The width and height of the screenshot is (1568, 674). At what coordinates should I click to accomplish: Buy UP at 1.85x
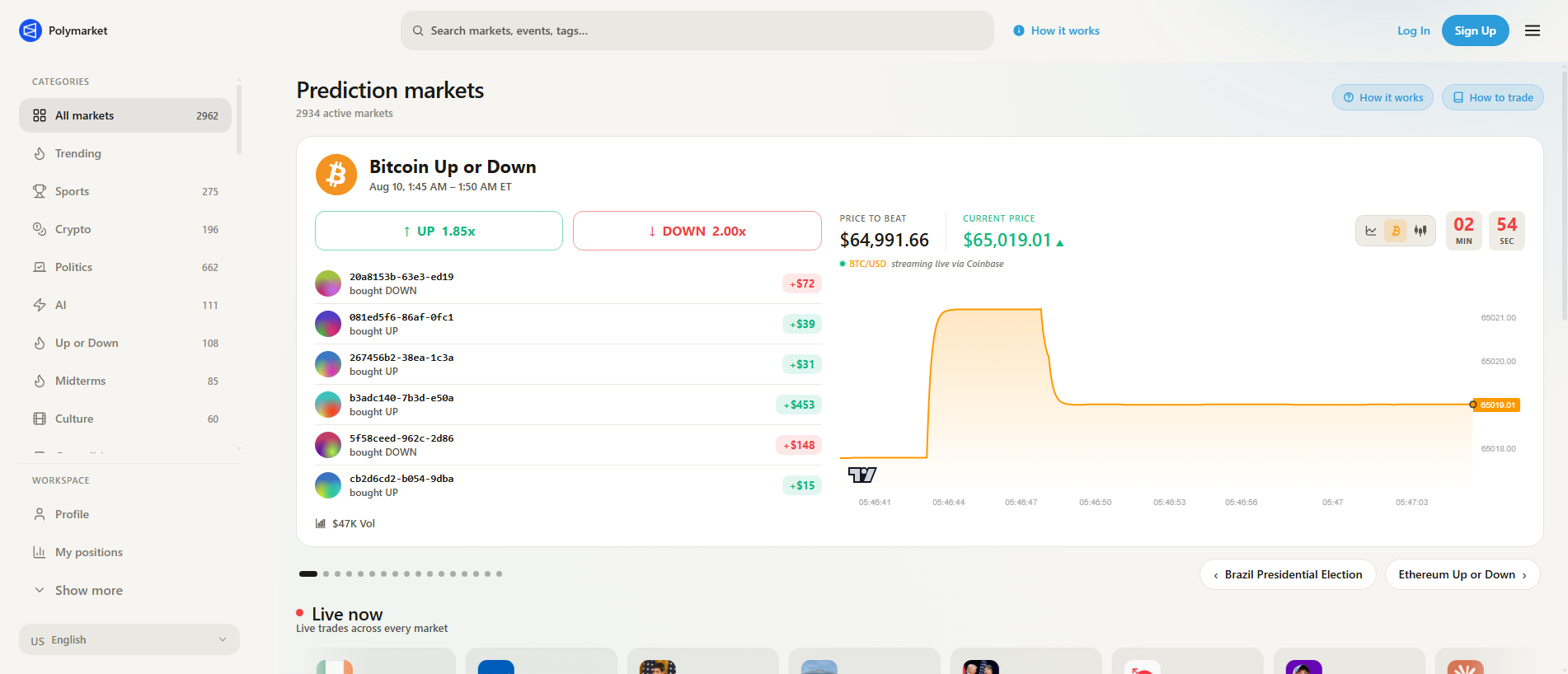[439, 231]
